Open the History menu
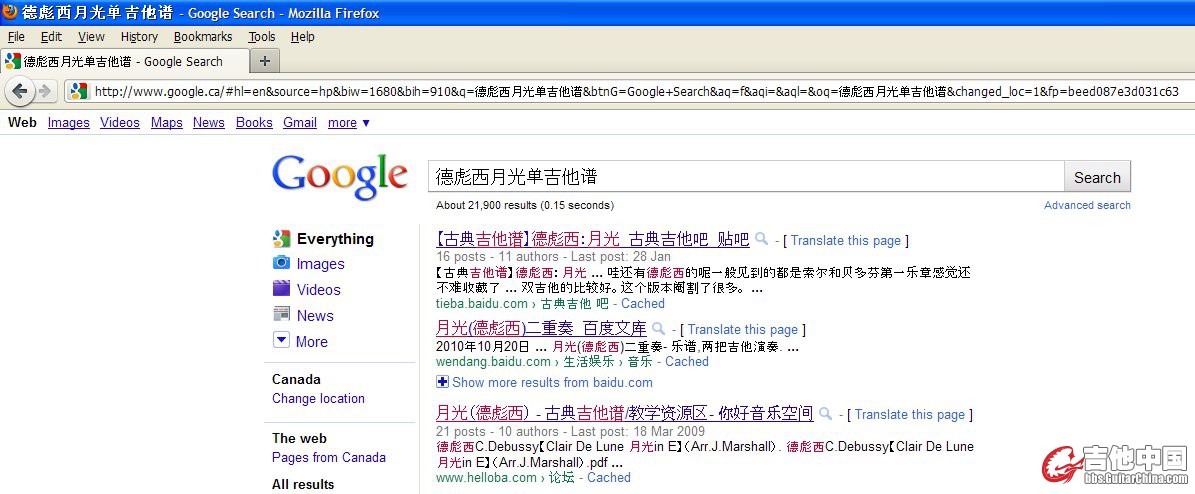This screenshot has width=1195, height=494. click(x=139, y=37)
